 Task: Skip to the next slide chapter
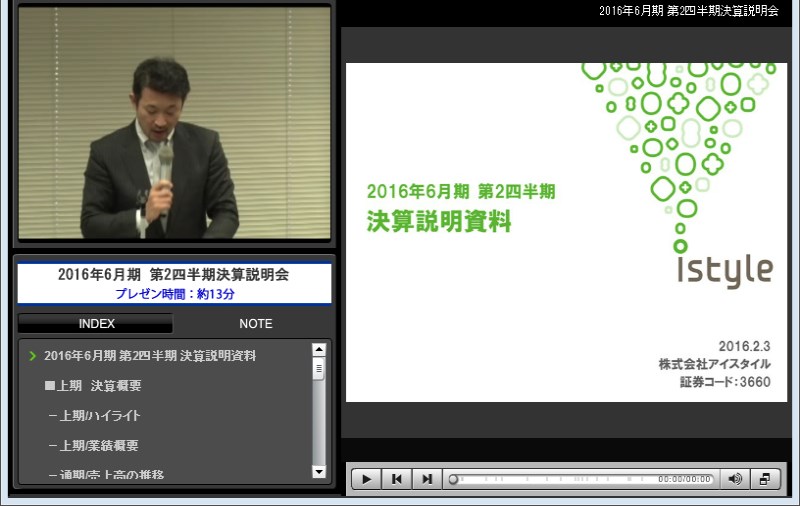[x=427, y=479]
